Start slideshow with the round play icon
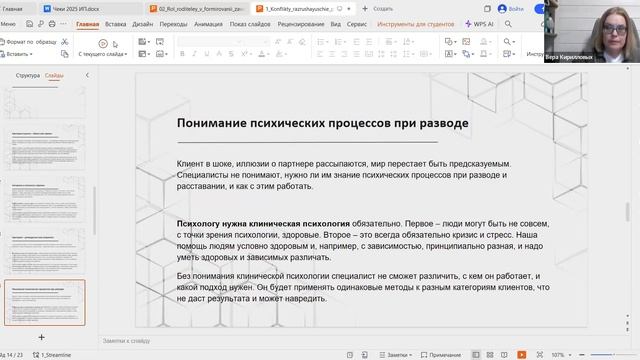This screenshot has width=640, height=360. [x=103, y=43]
